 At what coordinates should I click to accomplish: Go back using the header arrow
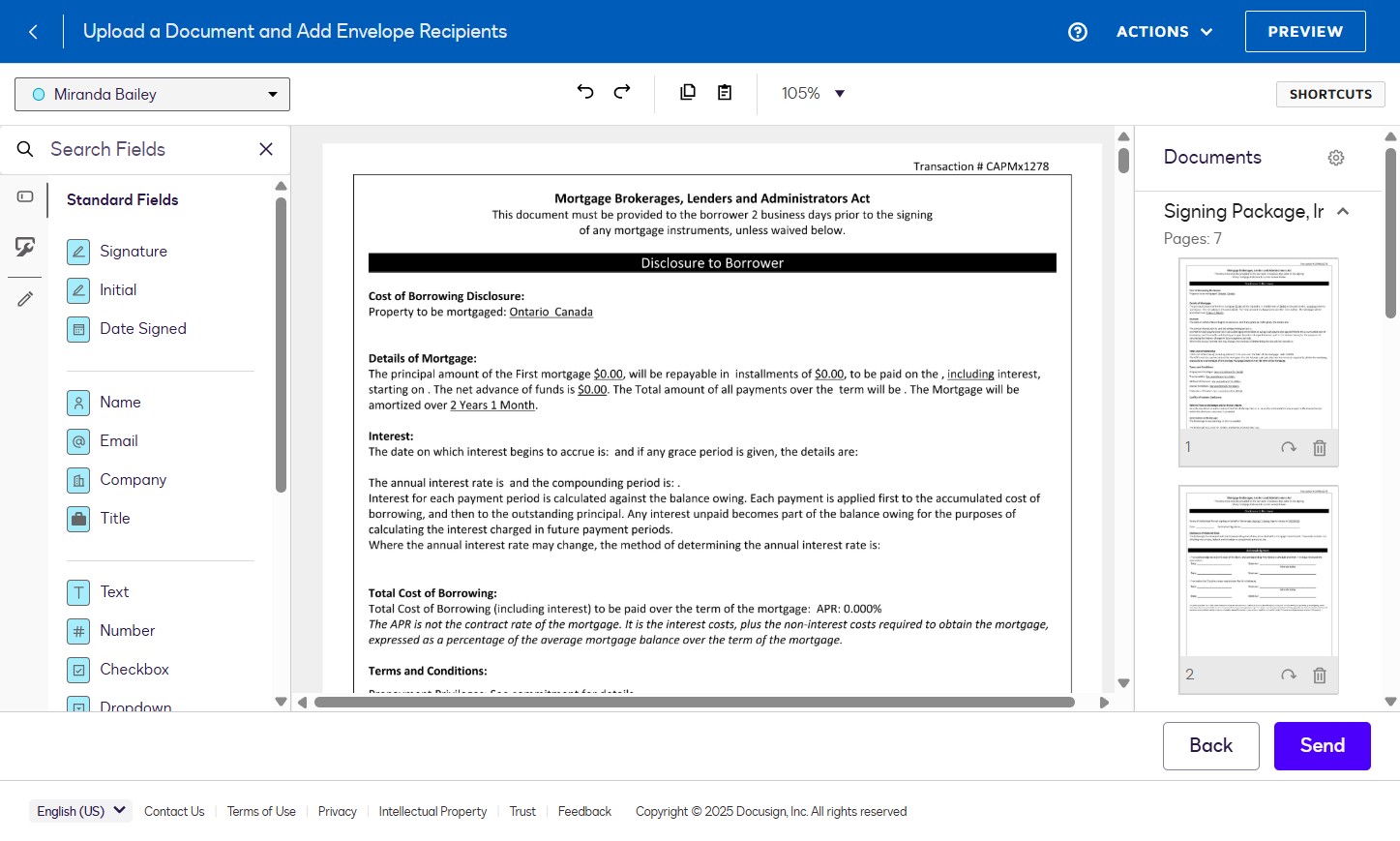coord(33,32)
